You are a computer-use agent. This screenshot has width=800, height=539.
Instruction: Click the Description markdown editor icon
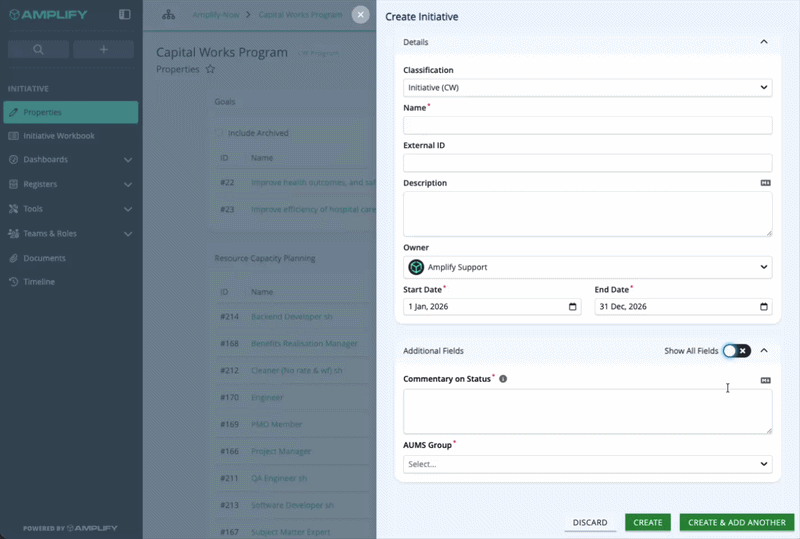tap(765, 183)
